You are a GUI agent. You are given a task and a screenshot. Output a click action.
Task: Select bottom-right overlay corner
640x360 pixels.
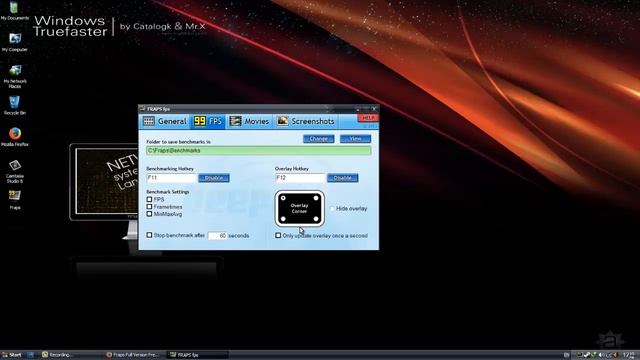(316, 219)
